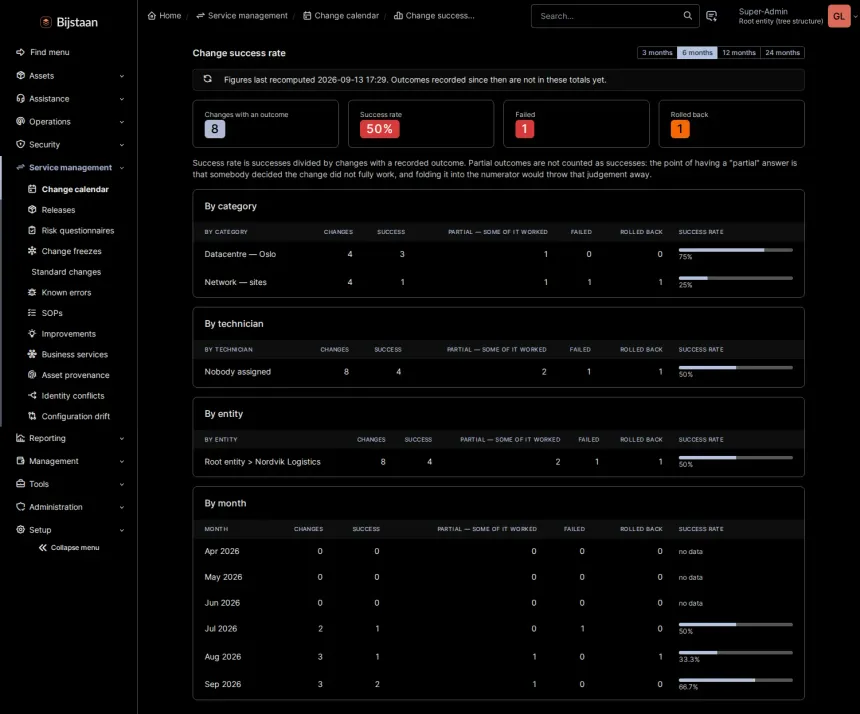Open Change calendar breadcrumb link
860x714 pixels.
pyautogui.click(x=341, y=15)
